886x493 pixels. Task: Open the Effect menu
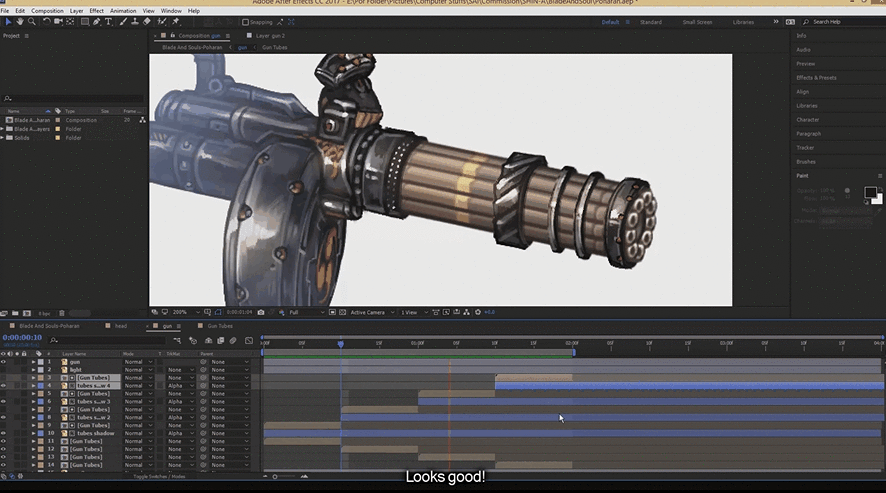tap(97, 11)
